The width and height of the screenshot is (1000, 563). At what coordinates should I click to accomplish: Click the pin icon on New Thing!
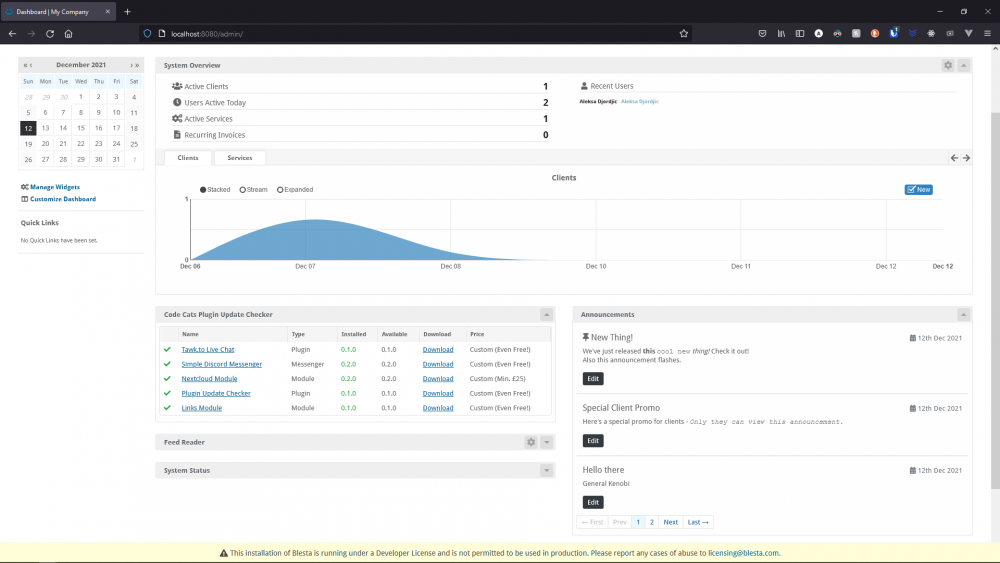(x=585, y=337)
